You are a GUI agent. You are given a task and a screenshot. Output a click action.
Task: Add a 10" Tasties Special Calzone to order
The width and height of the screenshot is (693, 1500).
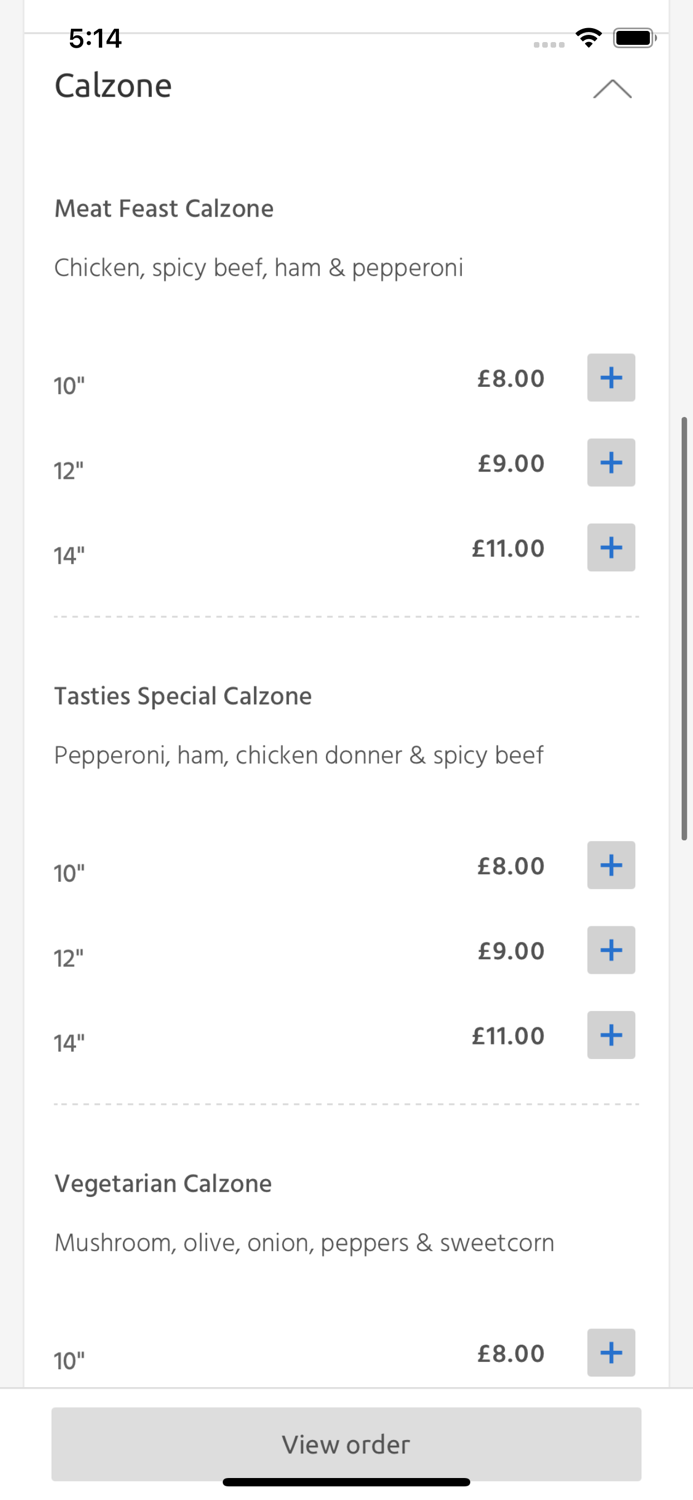611,865
